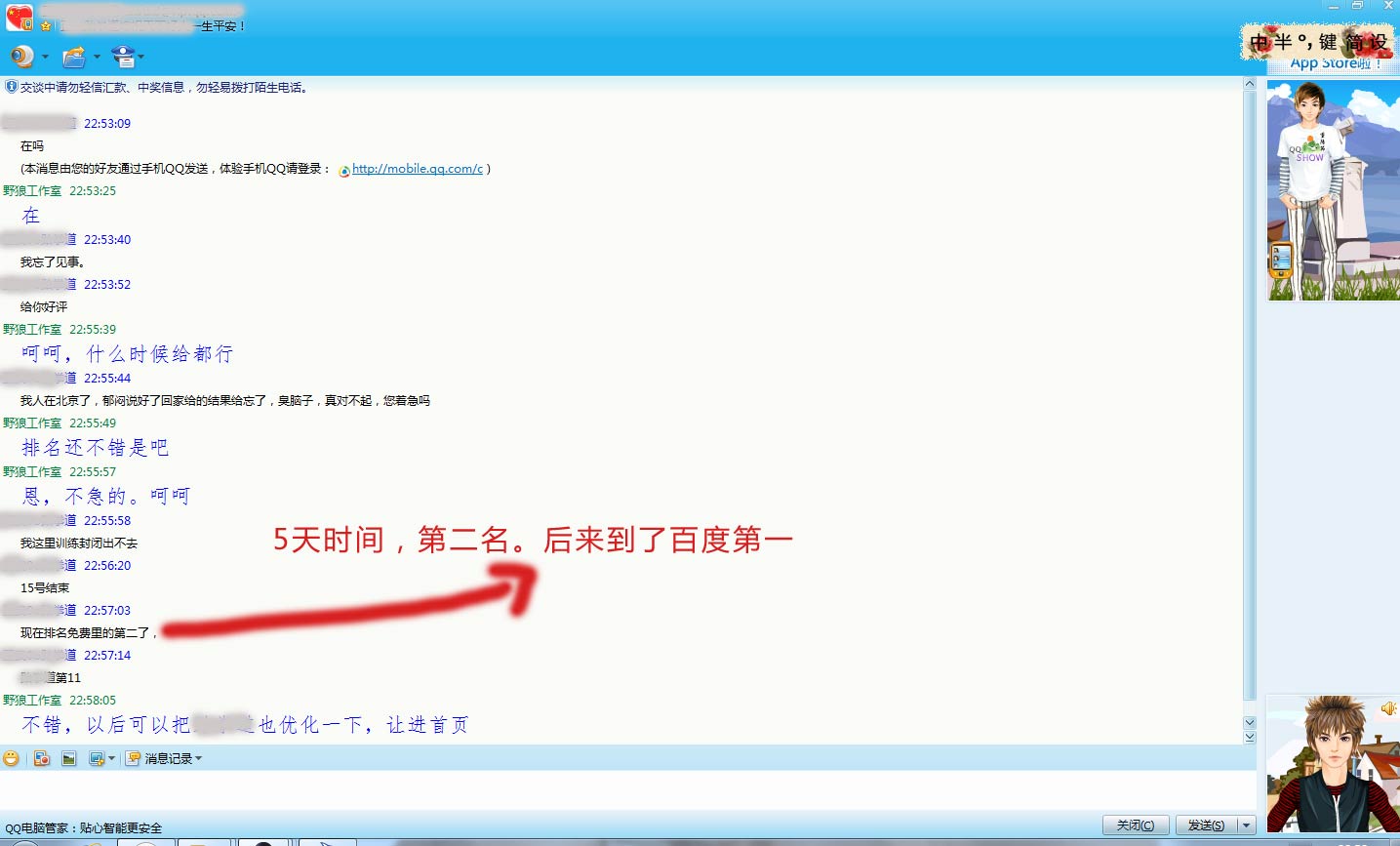Click the gold star level icon
The image size is (1400, 846).
[x=46, y=26]
